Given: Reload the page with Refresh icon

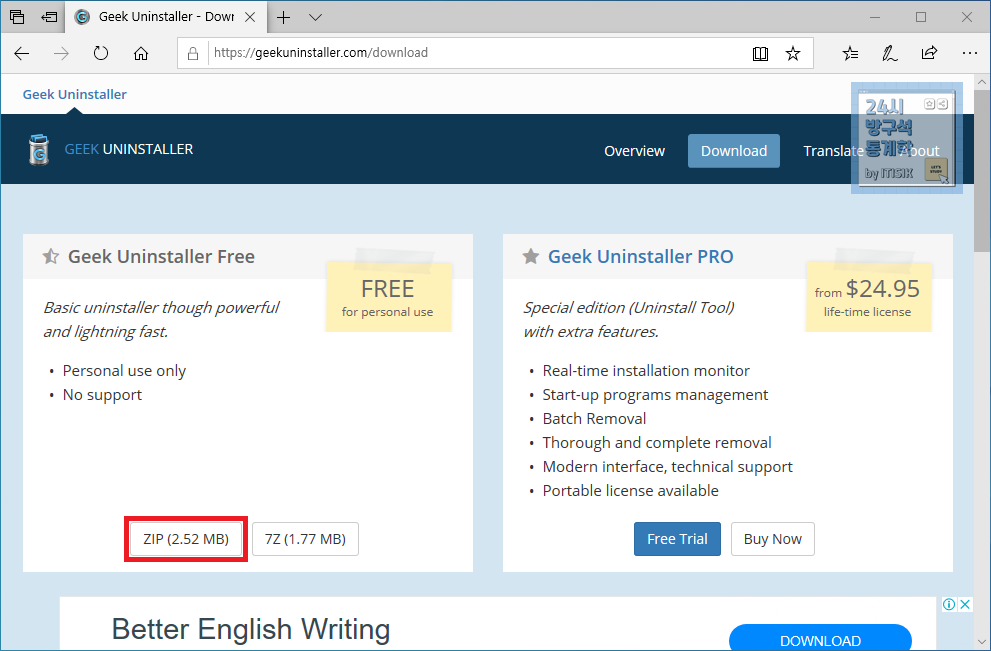Looking at the screenshot, I should pos(101,53).
